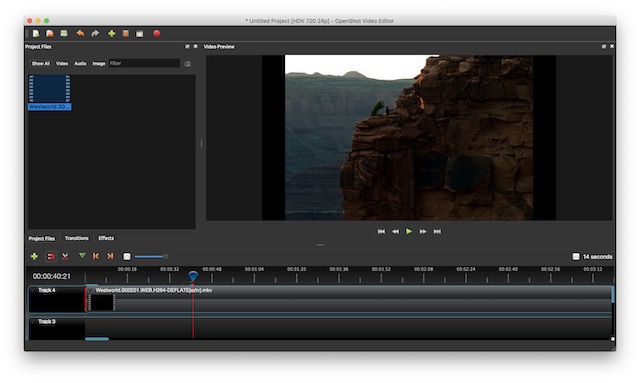Click the timeline zoom slider handle
Screen dimensions: 640x383
coord(165,256)
